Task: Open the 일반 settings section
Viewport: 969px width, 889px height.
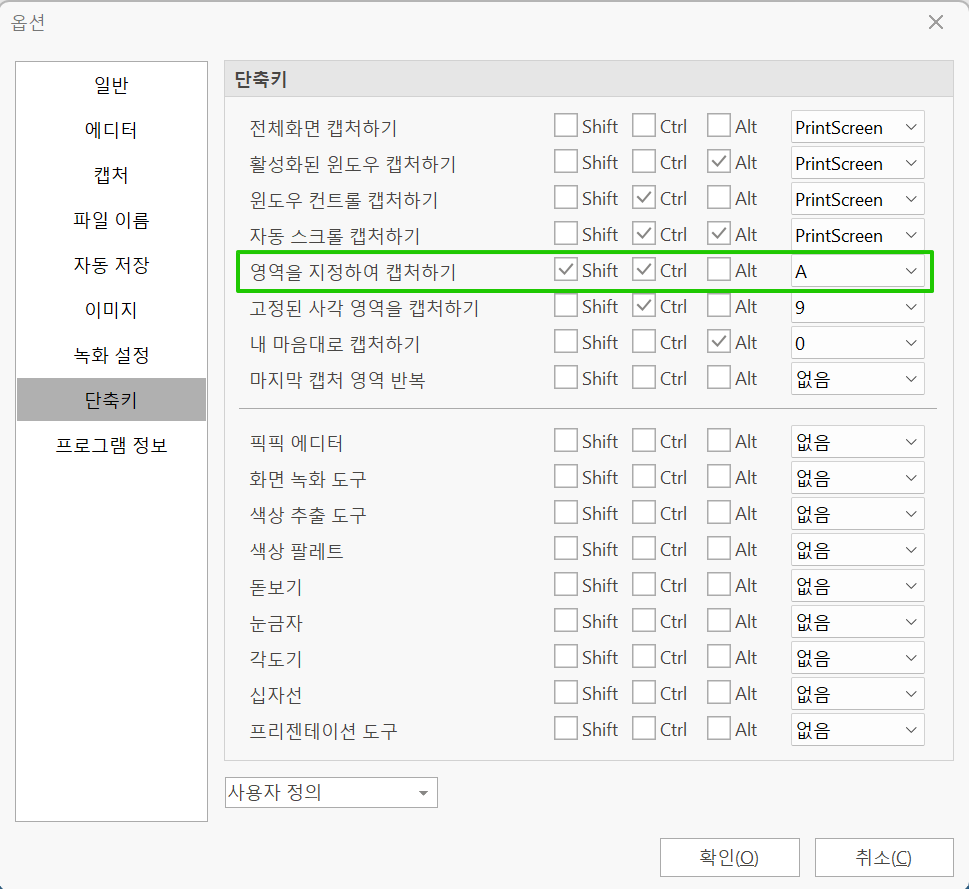Action: (110, 86)
